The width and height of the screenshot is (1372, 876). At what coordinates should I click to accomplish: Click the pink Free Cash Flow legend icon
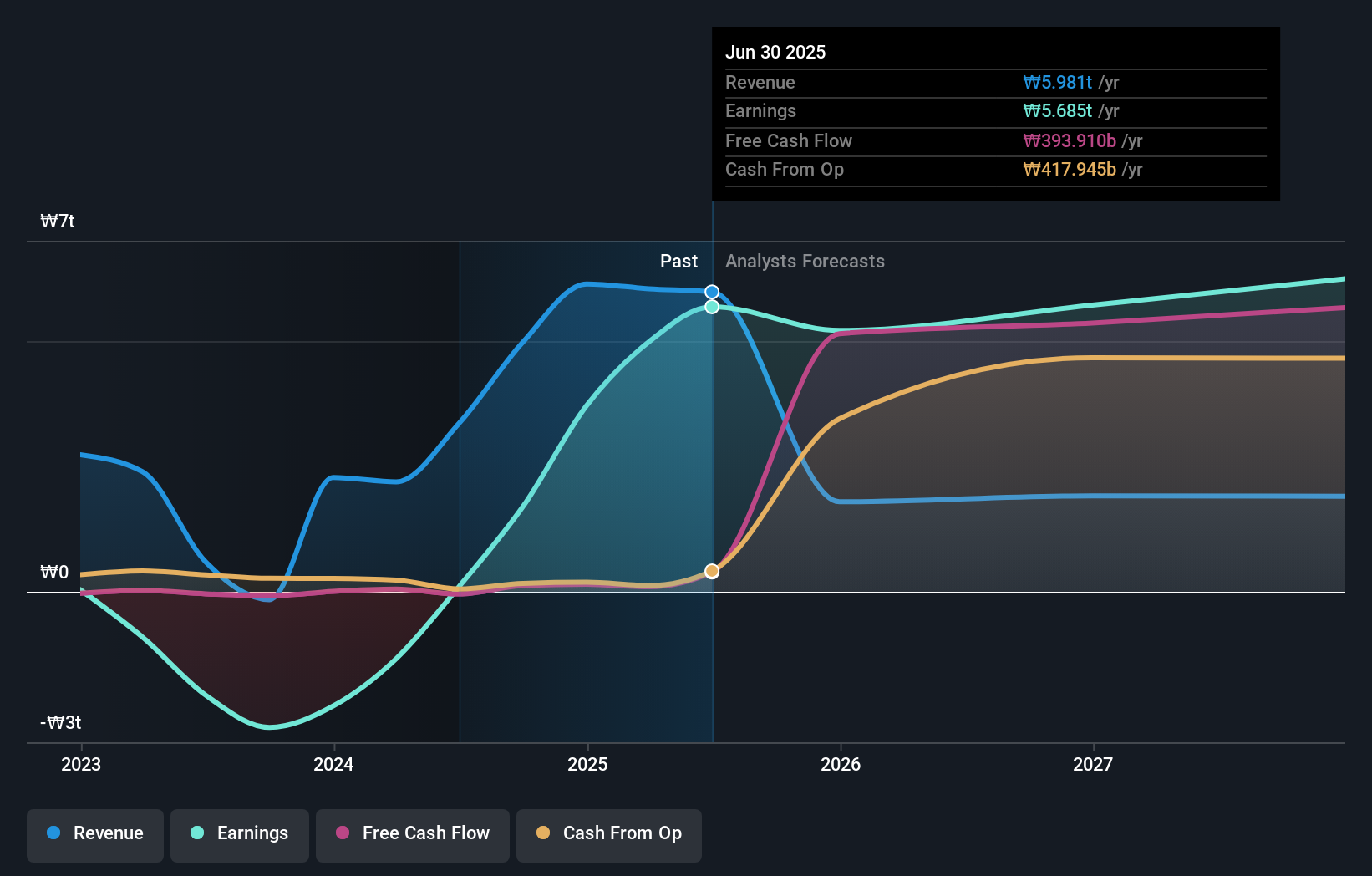tap(341, 833)
